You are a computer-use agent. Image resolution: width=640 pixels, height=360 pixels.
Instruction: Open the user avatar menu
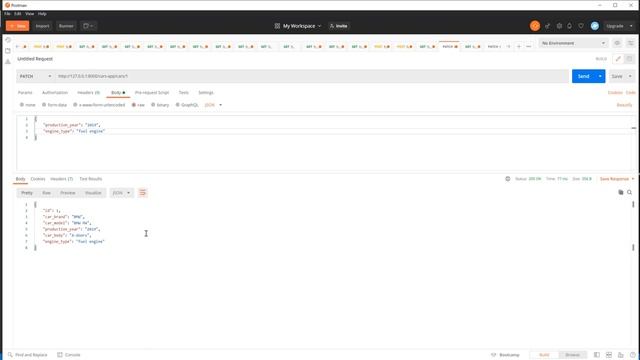(595, 26)
